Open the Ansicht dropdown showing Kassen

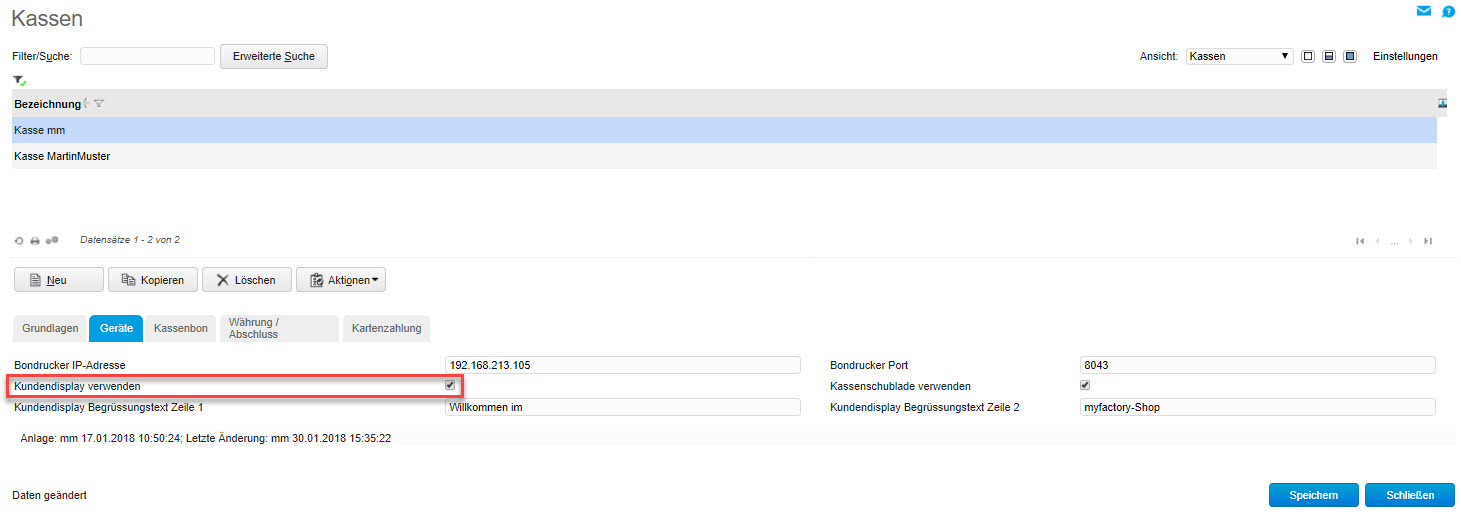1240,56
